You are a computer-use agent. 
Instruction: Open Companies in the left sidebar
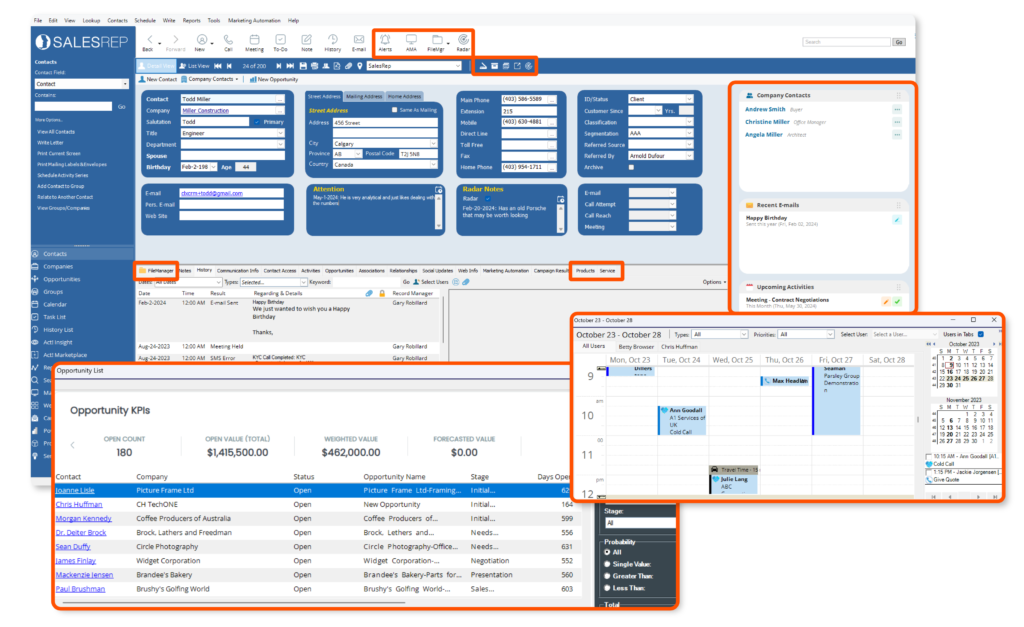pos(58,266)
